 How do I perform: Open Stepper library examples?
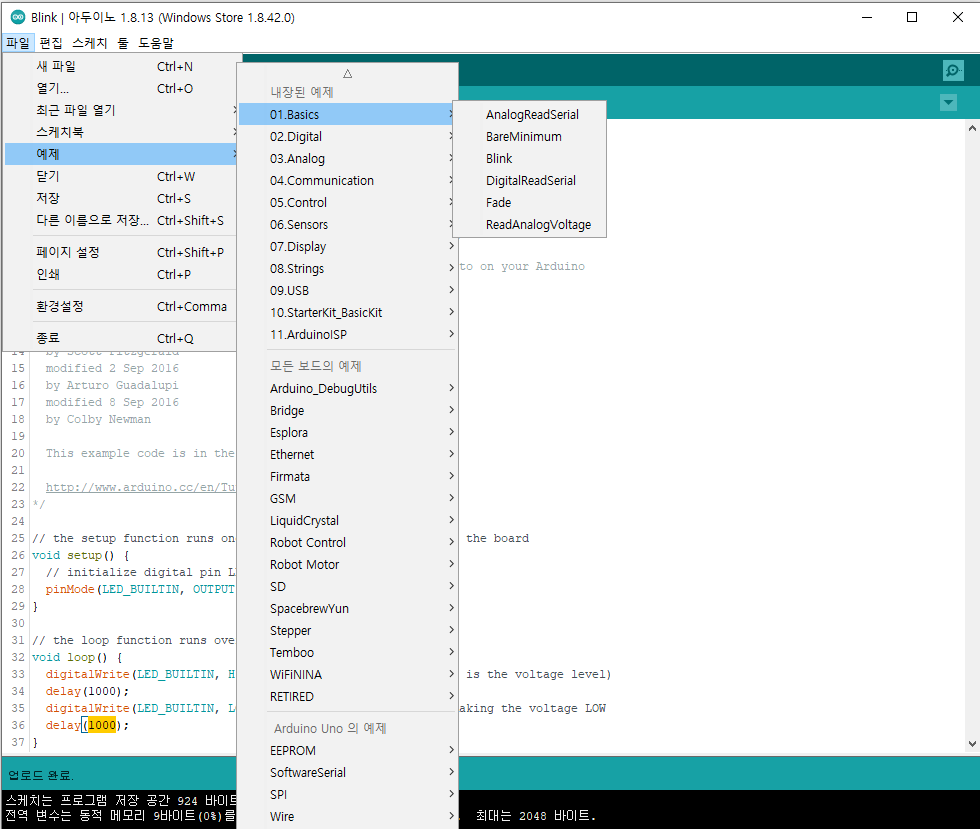pyautogui.click(x=348, y=630)
